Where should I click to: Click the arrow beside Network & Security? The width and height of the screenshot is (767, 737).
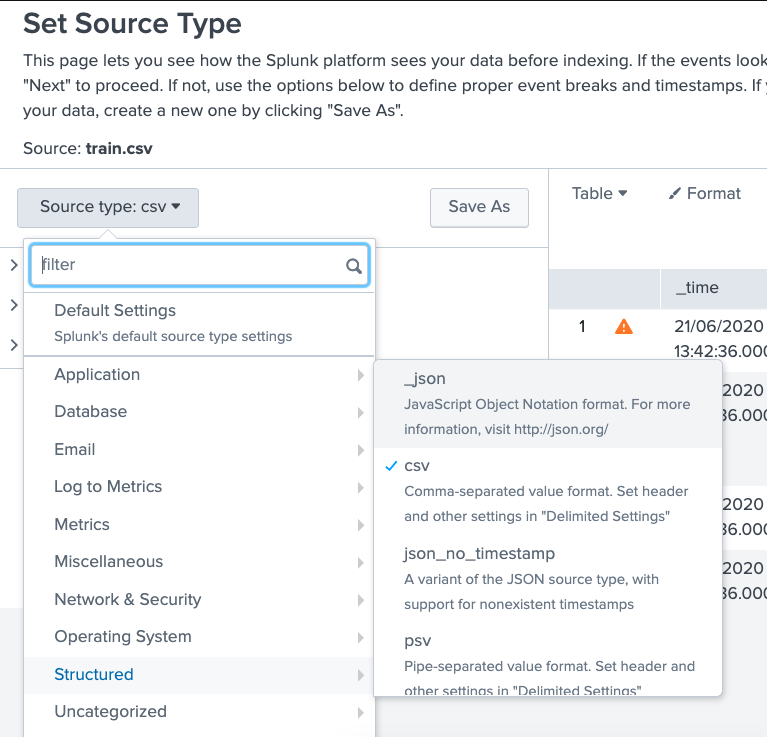[x=361, y=600]
